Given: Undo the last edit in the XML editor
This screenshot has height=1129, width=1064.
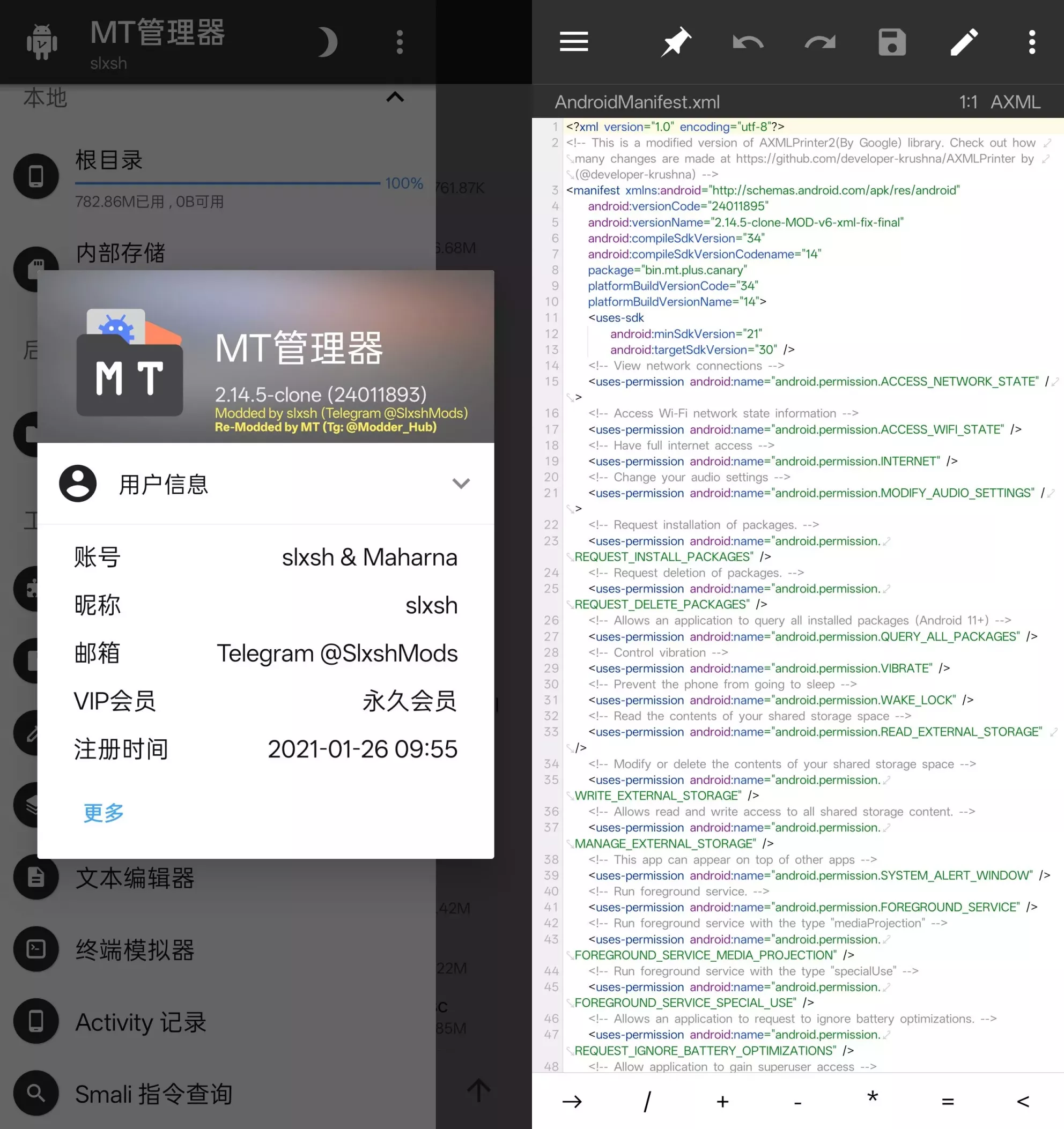Looking at the screenshot, I should [748, 42].
